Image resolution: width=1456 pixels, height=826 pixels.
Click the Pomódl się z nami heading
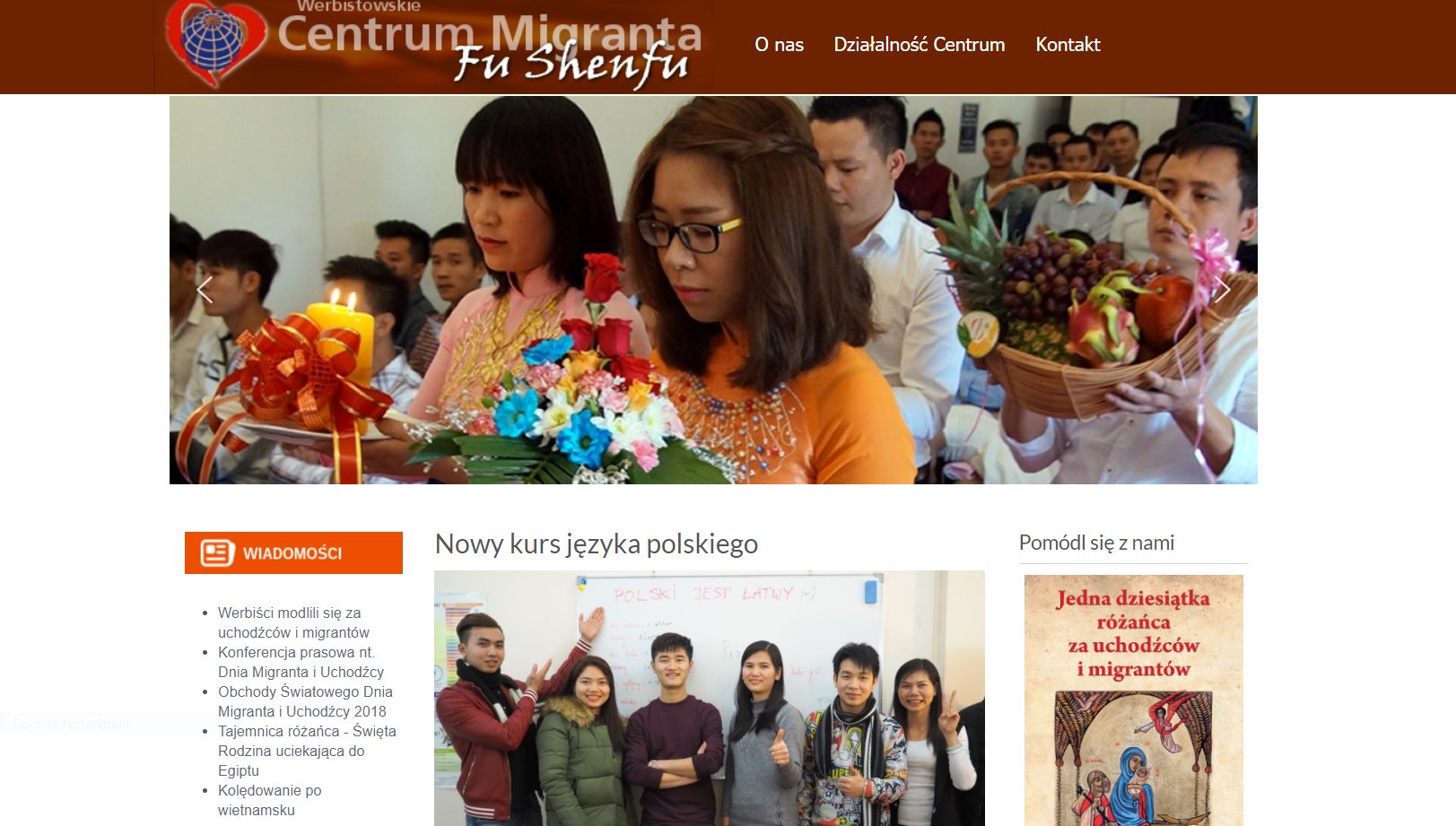pyautogui.click(x=1096, y=543)
